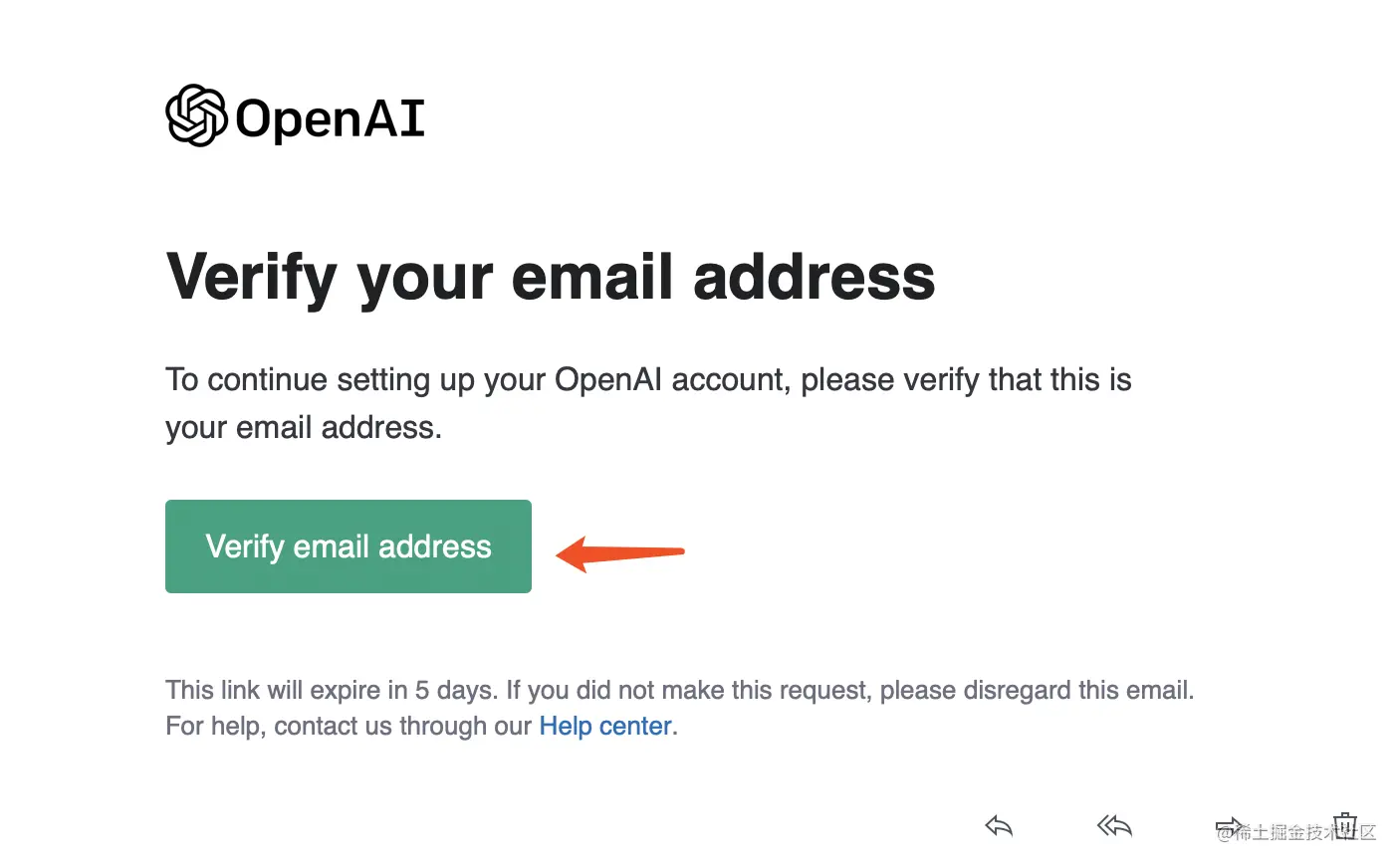Click the word "Verify" in the heading

[x=252, y=276]
